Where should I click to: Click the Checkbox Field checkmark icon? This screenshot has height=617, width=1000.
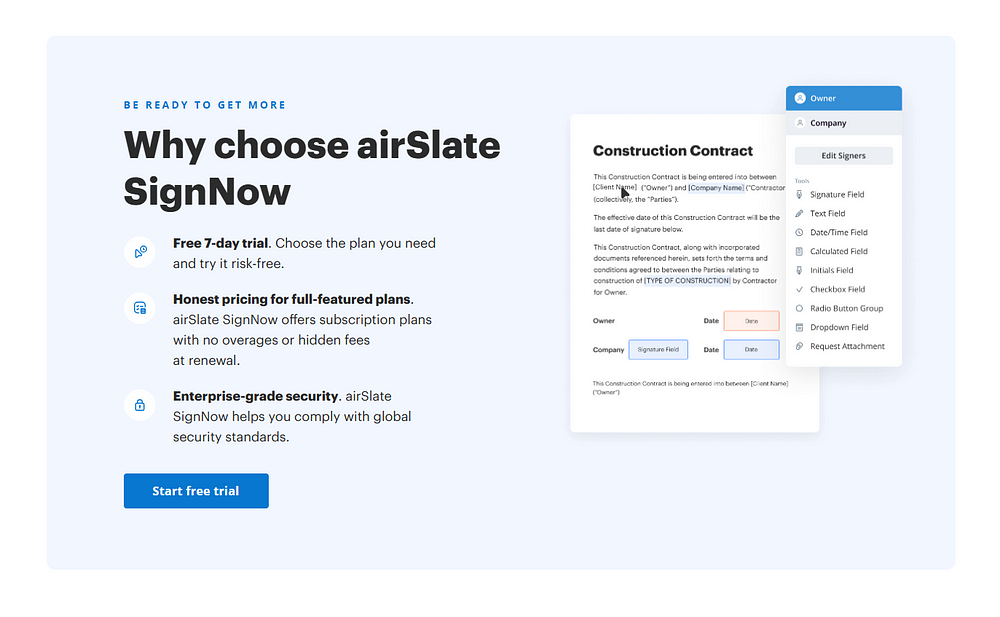(x=799, y=290)
